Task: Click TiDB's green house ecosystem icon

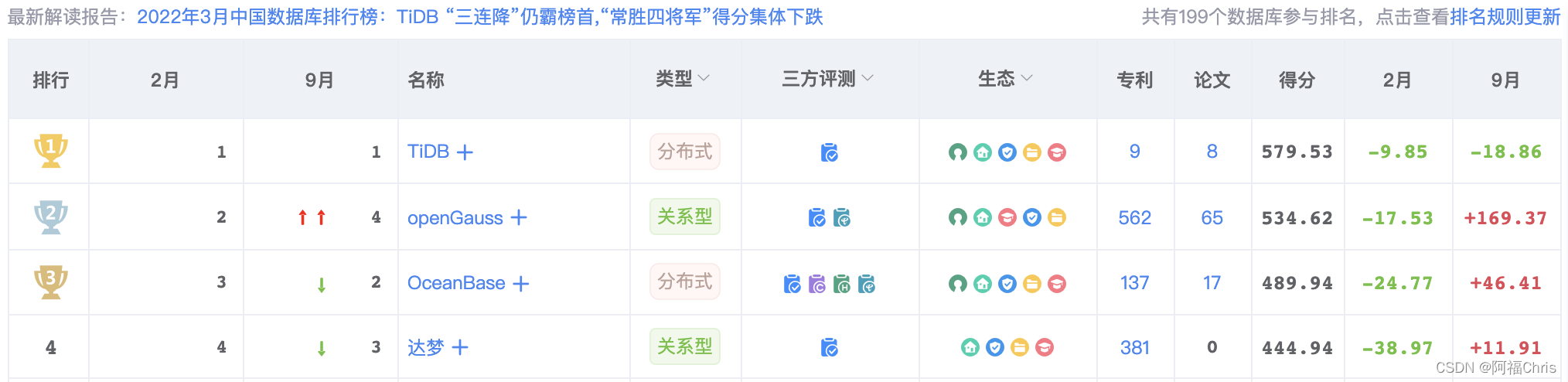Action: point(983,152)
